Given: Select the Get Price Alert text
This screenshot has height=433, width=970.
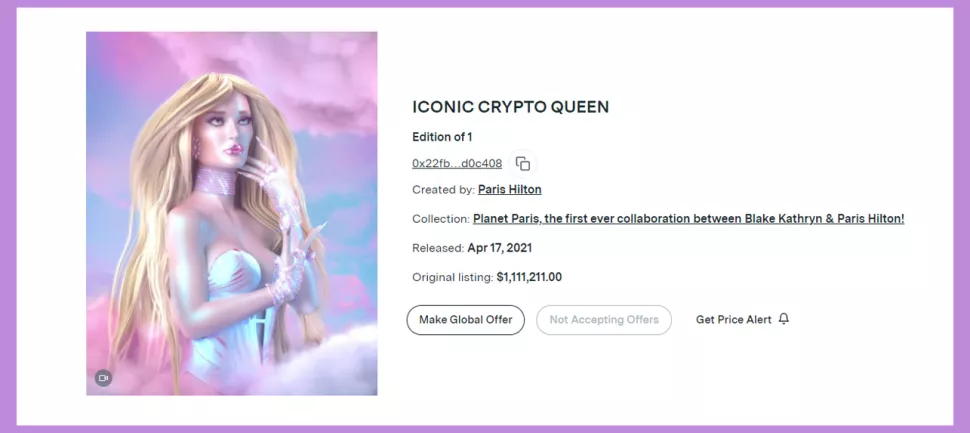Looking at the screenshot, I should point(734,320).
